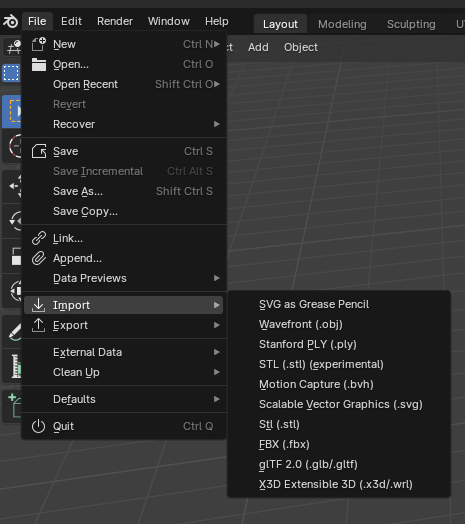This screenshot has width=465, height=524.
Task: Expand the Clean Up submenu
Action: [x=124, y=372]
